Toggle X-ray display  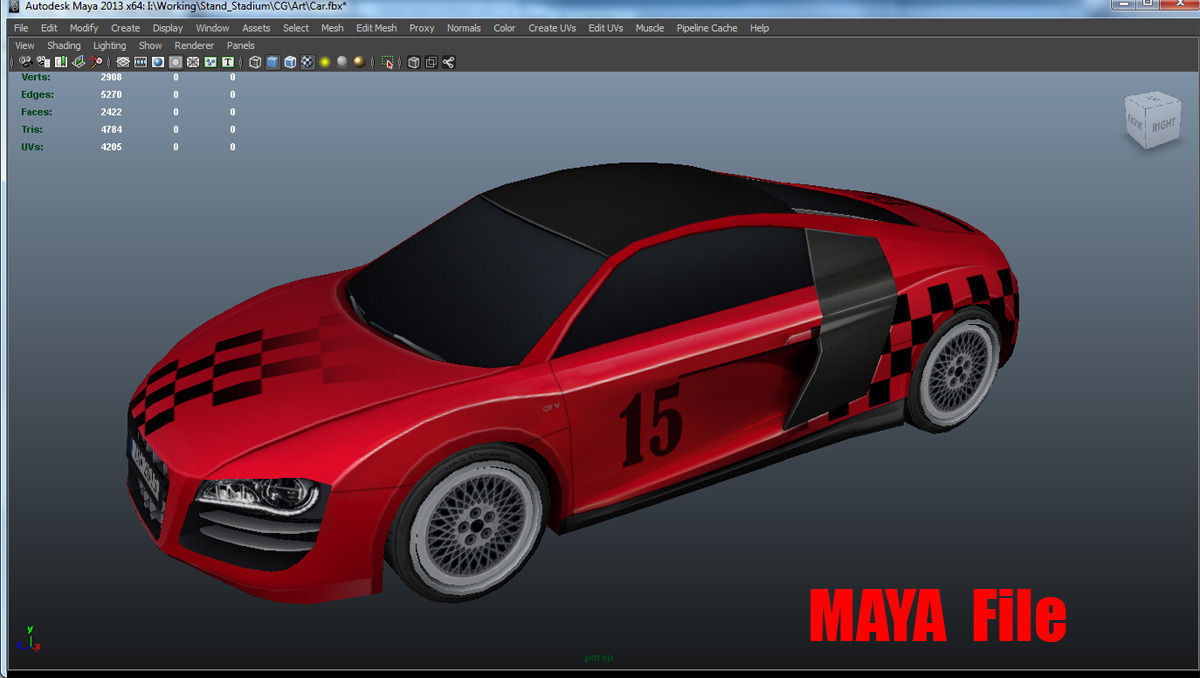(412, 61)
